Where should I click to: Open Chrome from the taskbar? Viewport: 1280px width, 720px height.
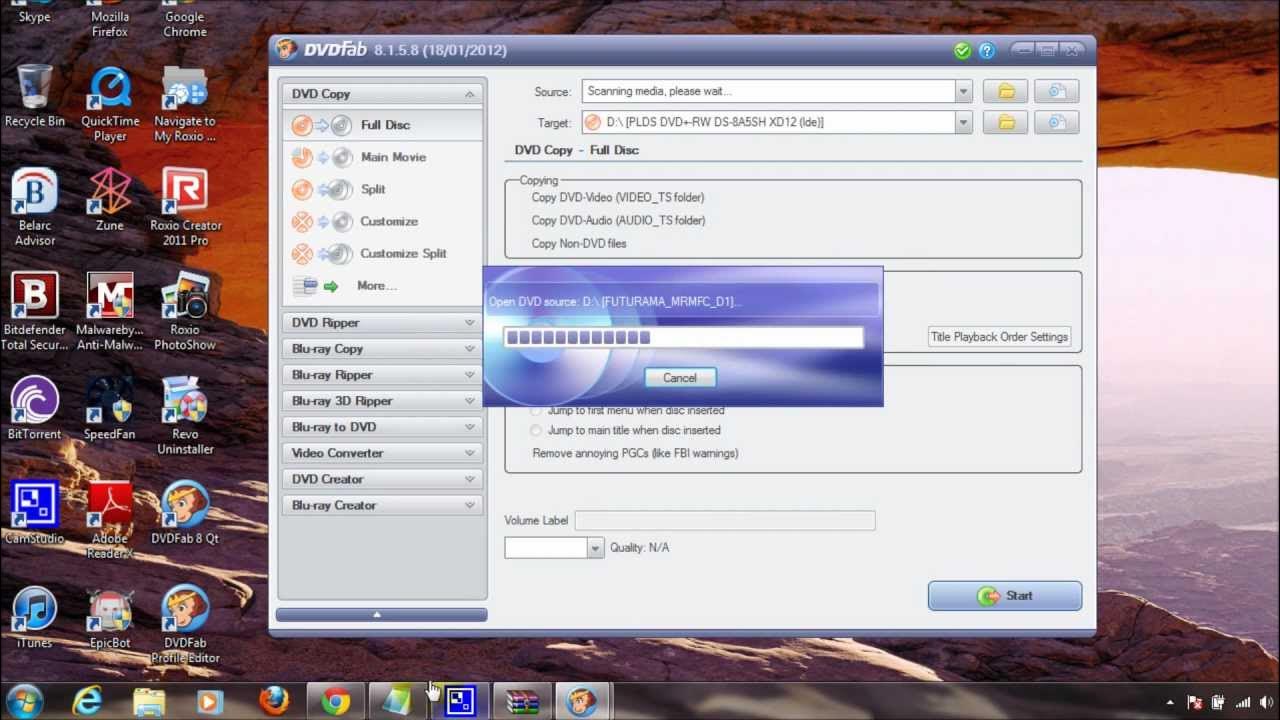pyautogui.click(x=336, y=702)
